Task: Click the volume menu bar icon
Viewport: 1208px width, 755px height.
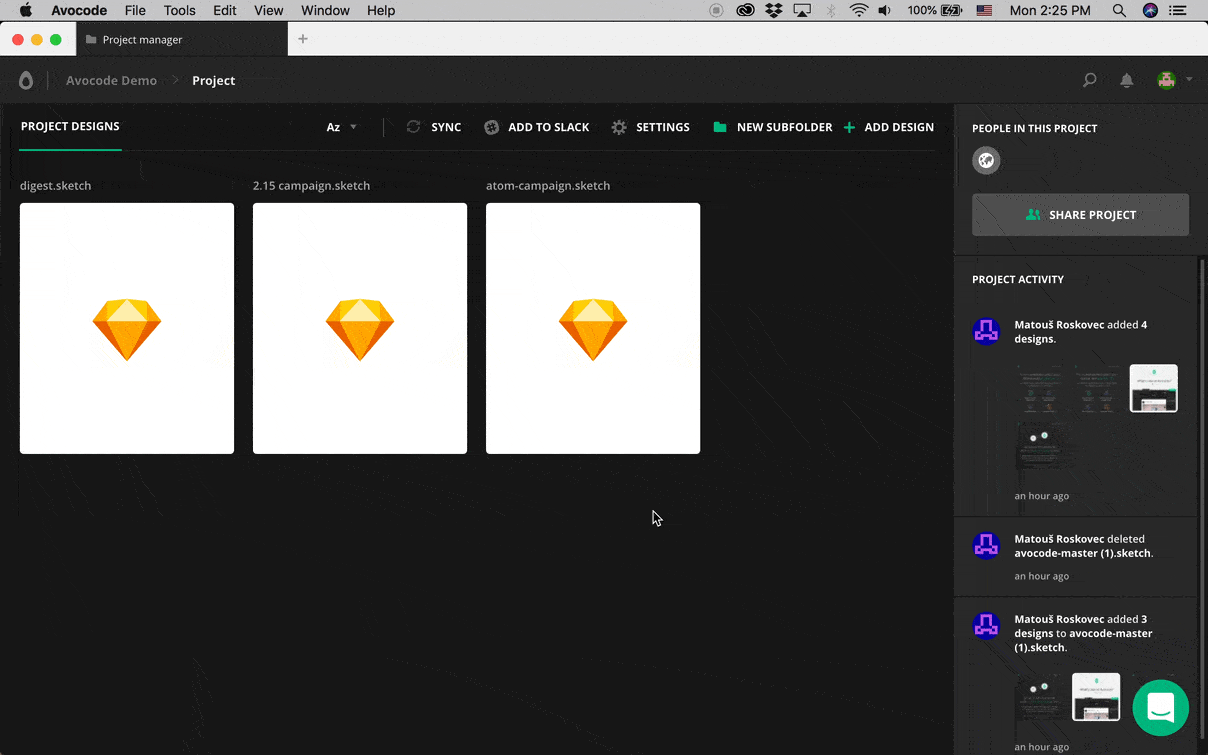Action: (x=885, y=10)
